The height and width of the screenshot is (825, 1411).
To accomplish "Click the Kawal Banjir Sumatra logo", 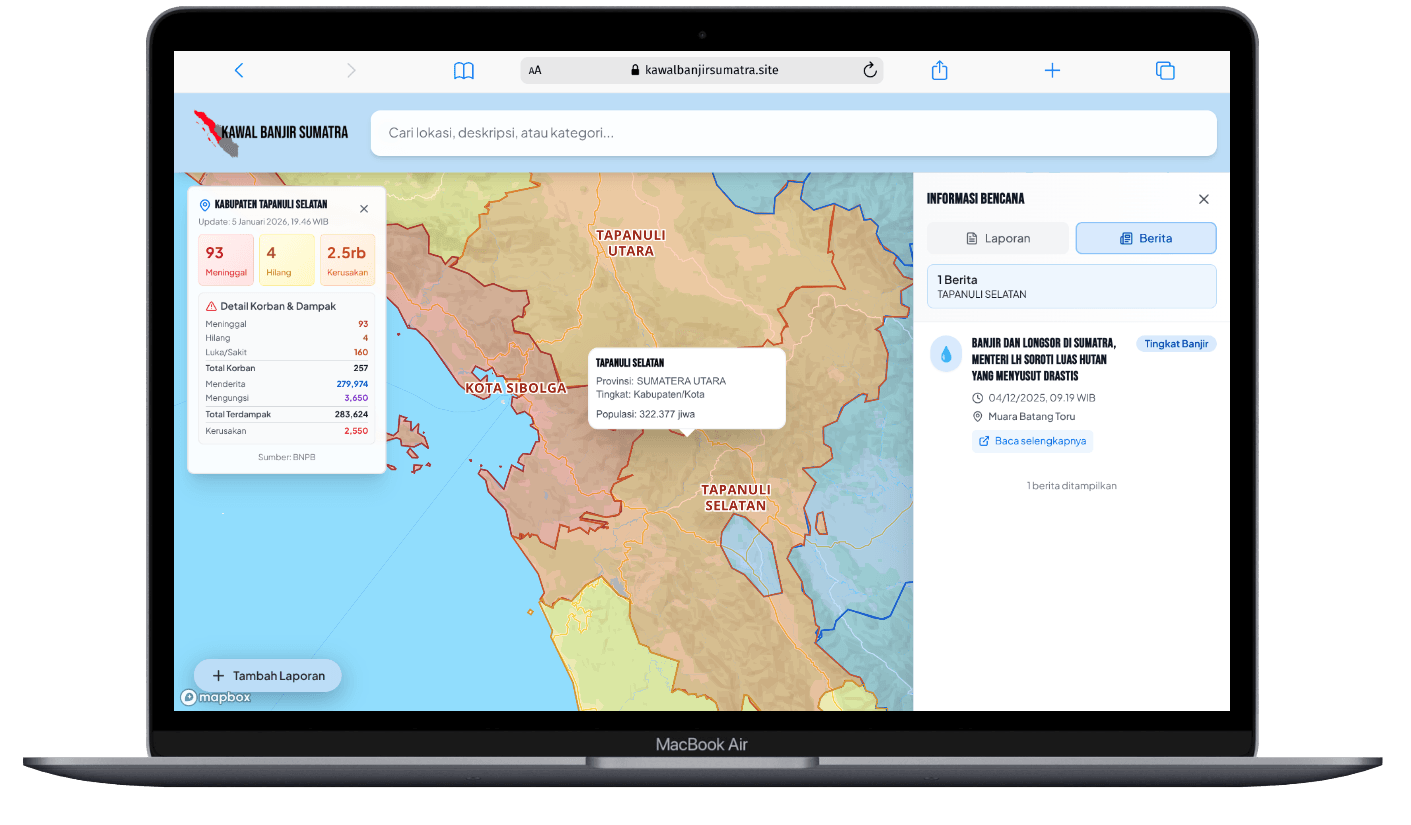I will click(271, 133).
